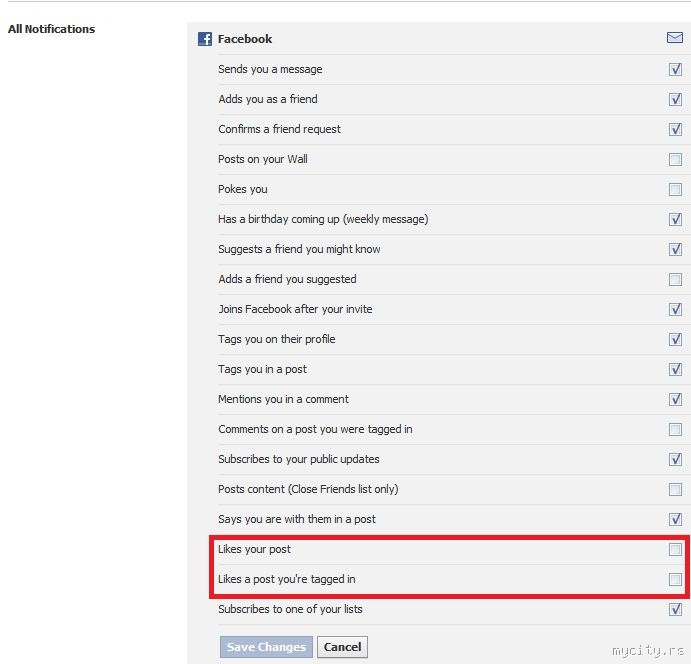Image resolution: width=691 pixels, height=664 pixels.
Task: Check 'Comments on a post you were tagged in'
Action: point(675,429)
